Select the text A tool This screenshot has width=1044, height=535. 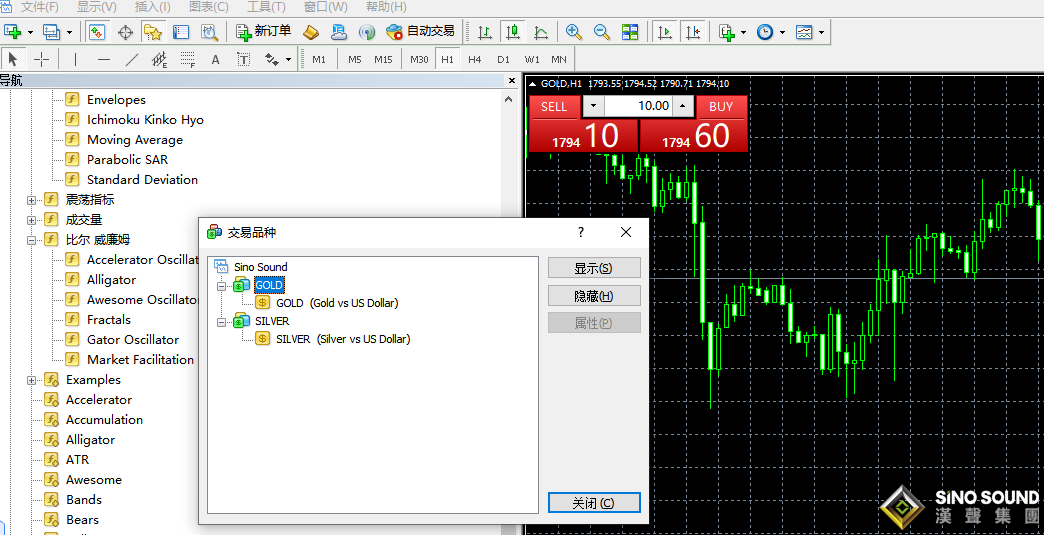coord(216,59)
